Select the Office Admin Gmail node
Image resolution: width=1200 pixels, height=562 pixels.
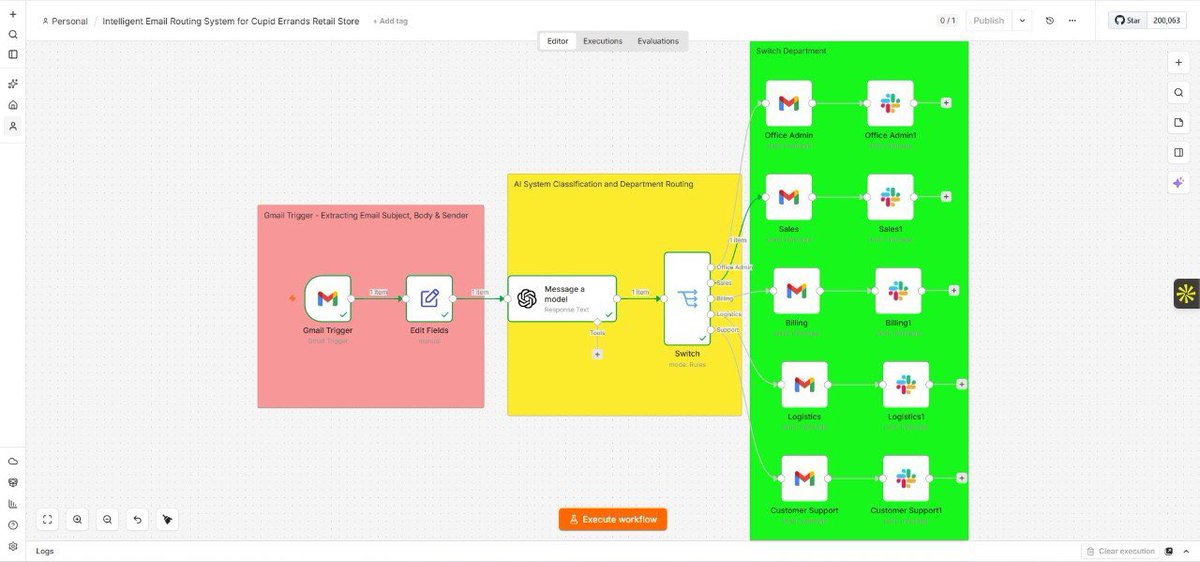[788, 103]
